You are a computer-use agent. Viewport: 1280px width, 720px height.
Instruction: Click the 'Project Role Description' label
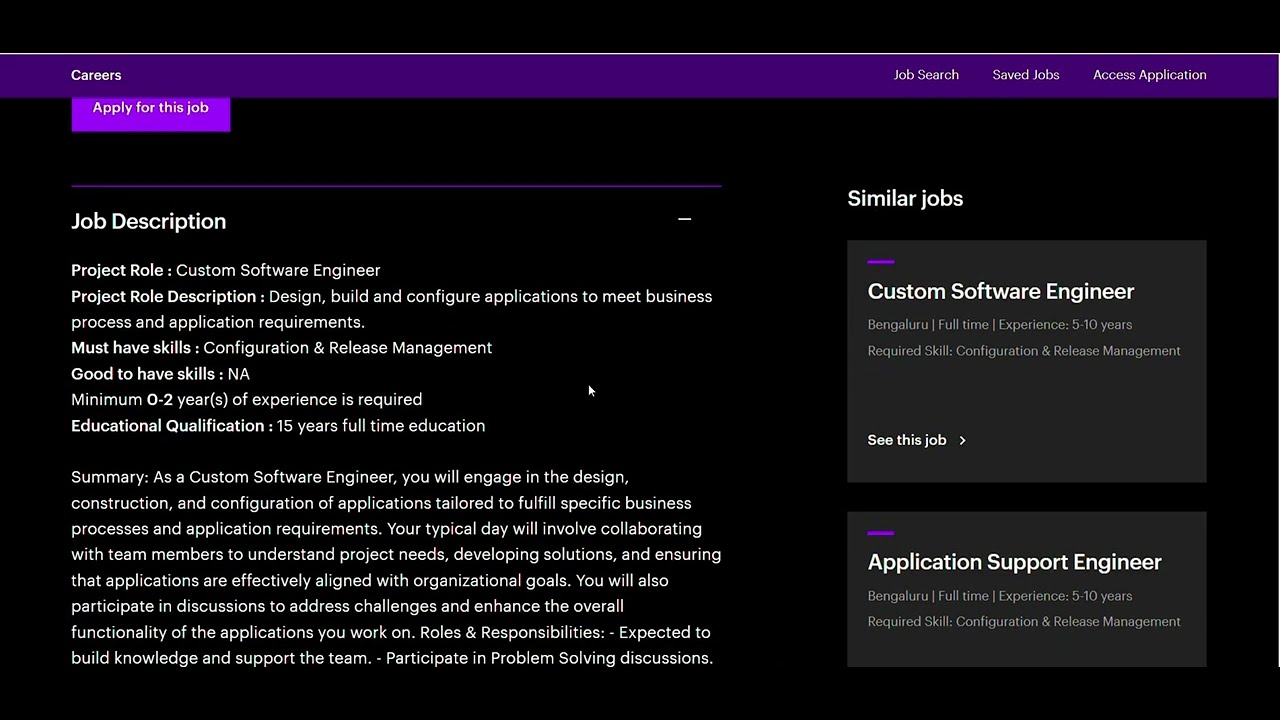pos(168,296)
